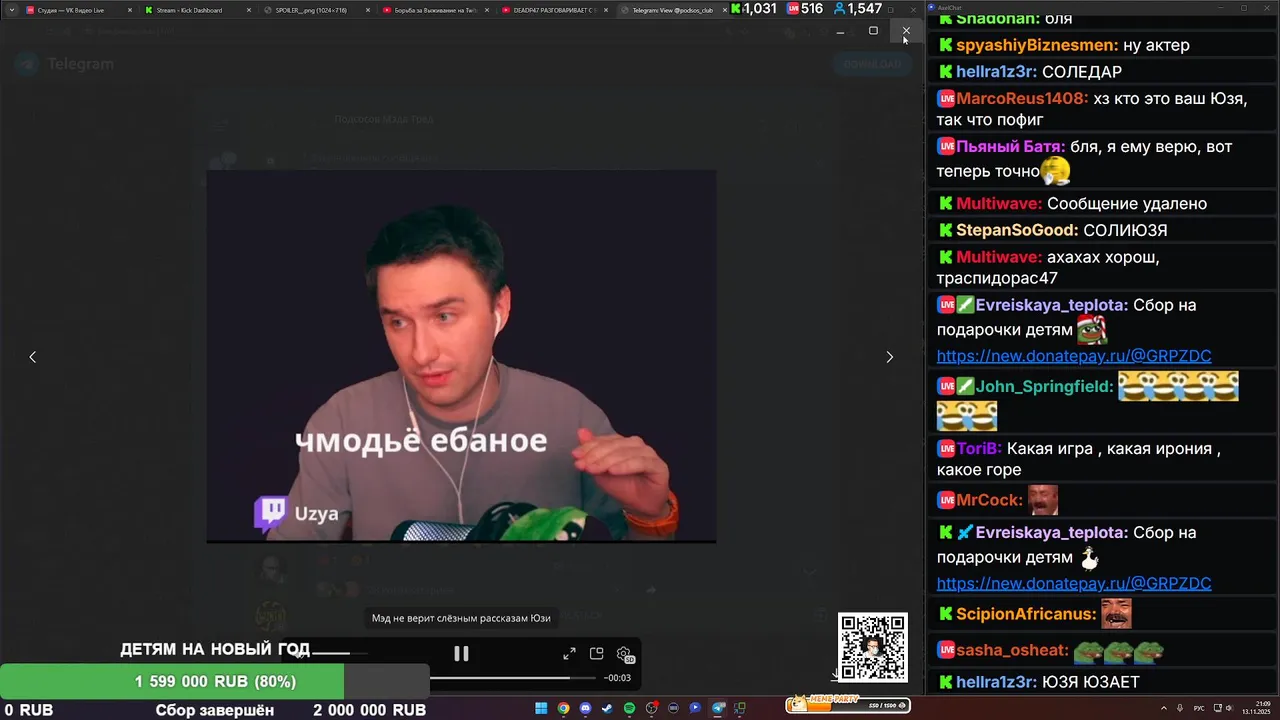Open video quality settings gear (SD)
Image resolution: width=1280 pixels, height=720 pixels.
point(625,654)
